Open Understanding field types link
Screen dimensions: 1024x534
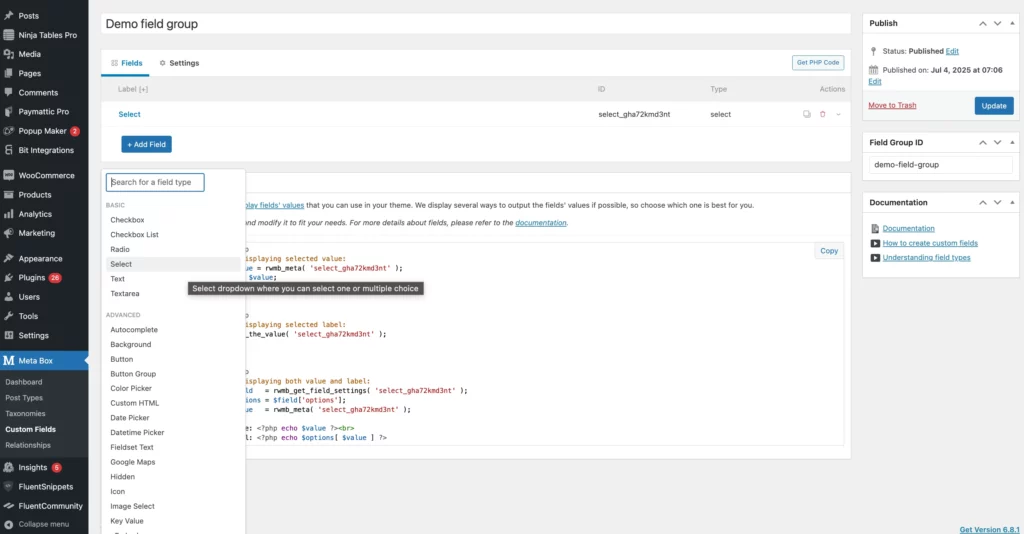pos(926,258)
